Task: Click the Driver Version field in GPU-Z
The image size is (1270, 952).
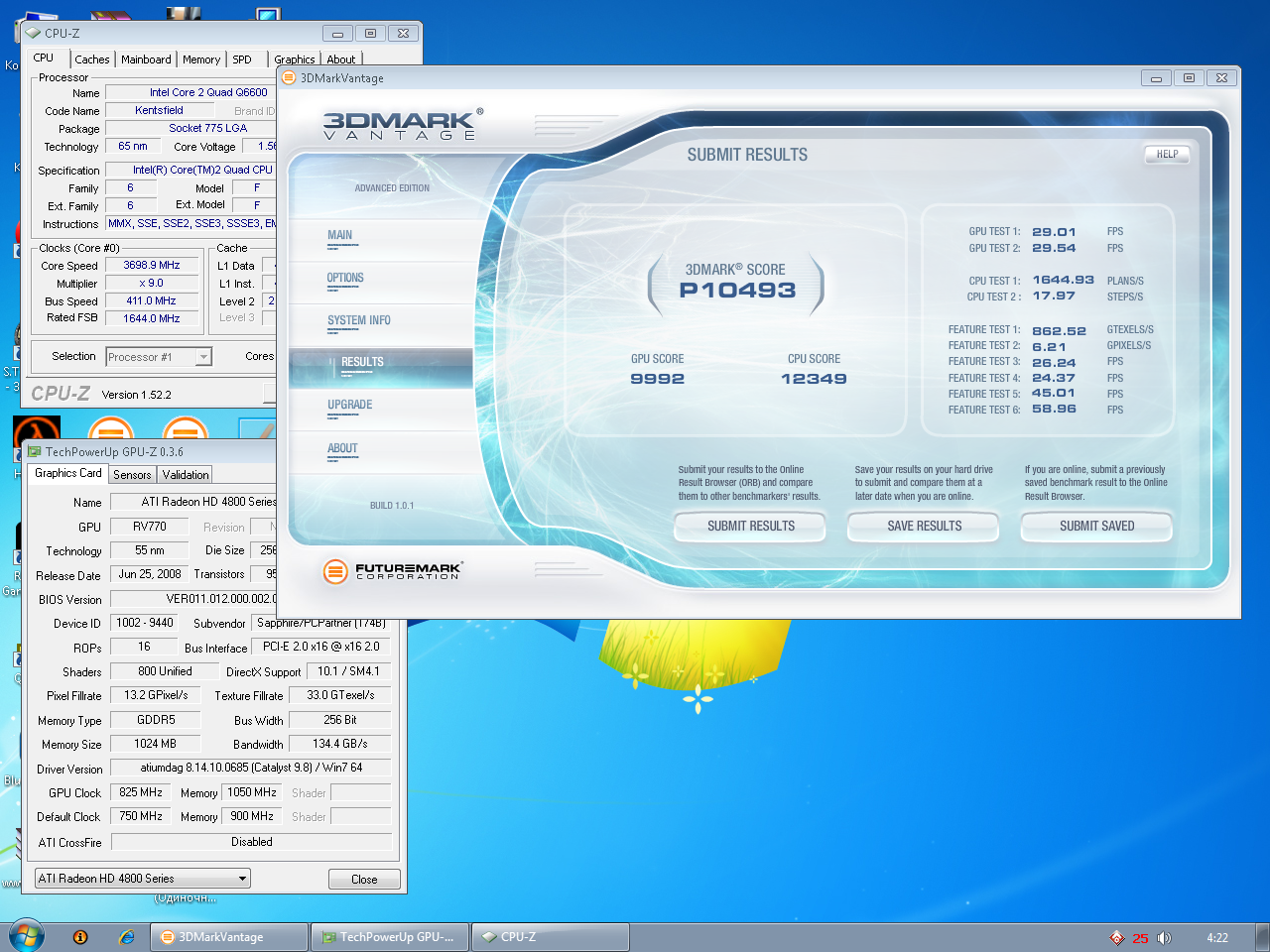Action: pyautogui.click(x=251, y=768)
